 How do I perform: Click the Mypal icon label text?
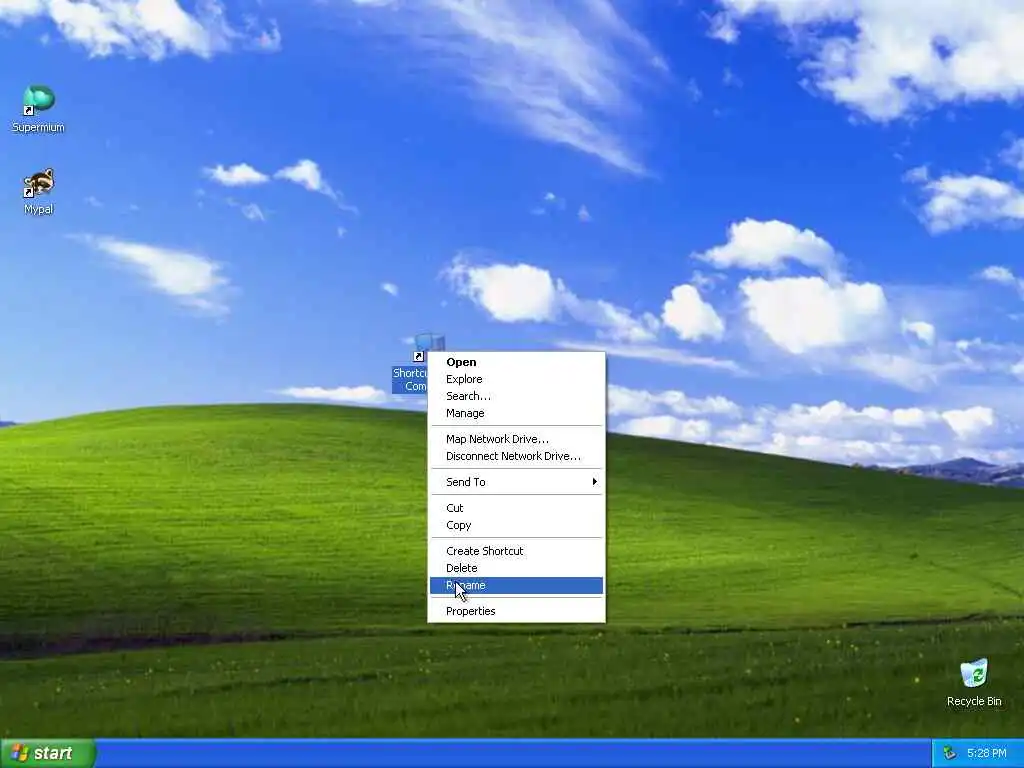(x=39, y=209)
